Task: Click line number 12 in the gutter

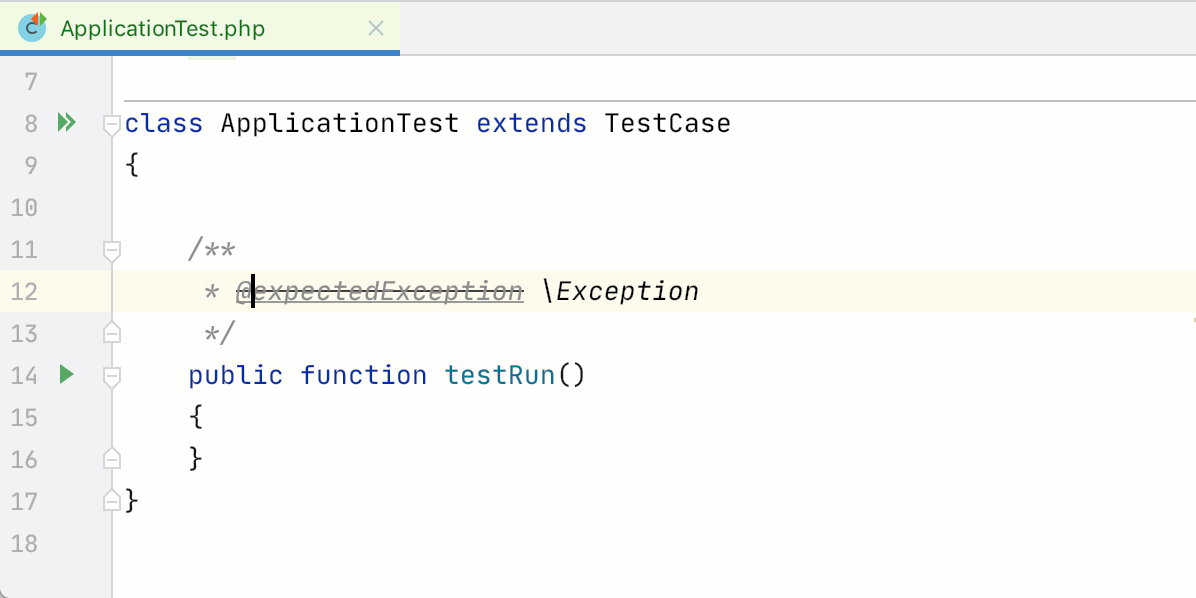Action: coord(24,291)
